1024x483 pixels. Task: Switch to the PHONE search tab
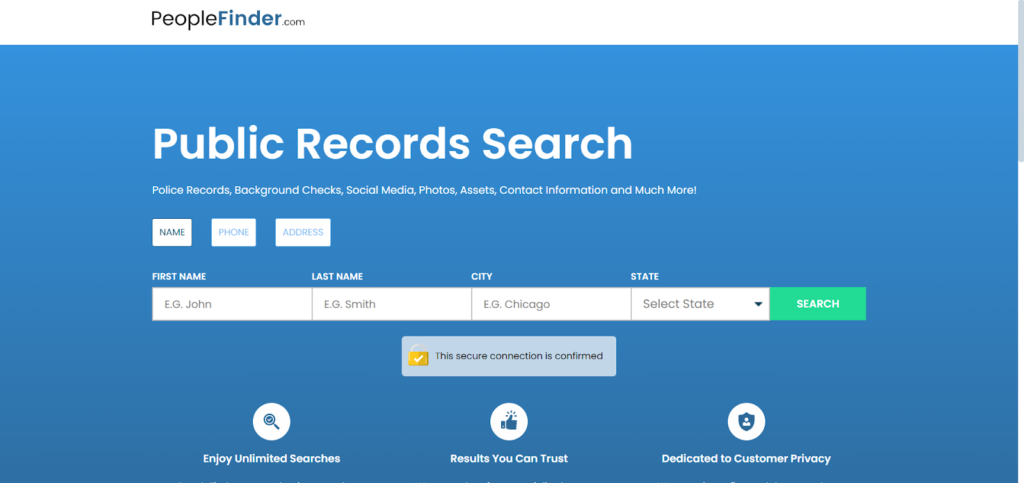click(233, 232)
